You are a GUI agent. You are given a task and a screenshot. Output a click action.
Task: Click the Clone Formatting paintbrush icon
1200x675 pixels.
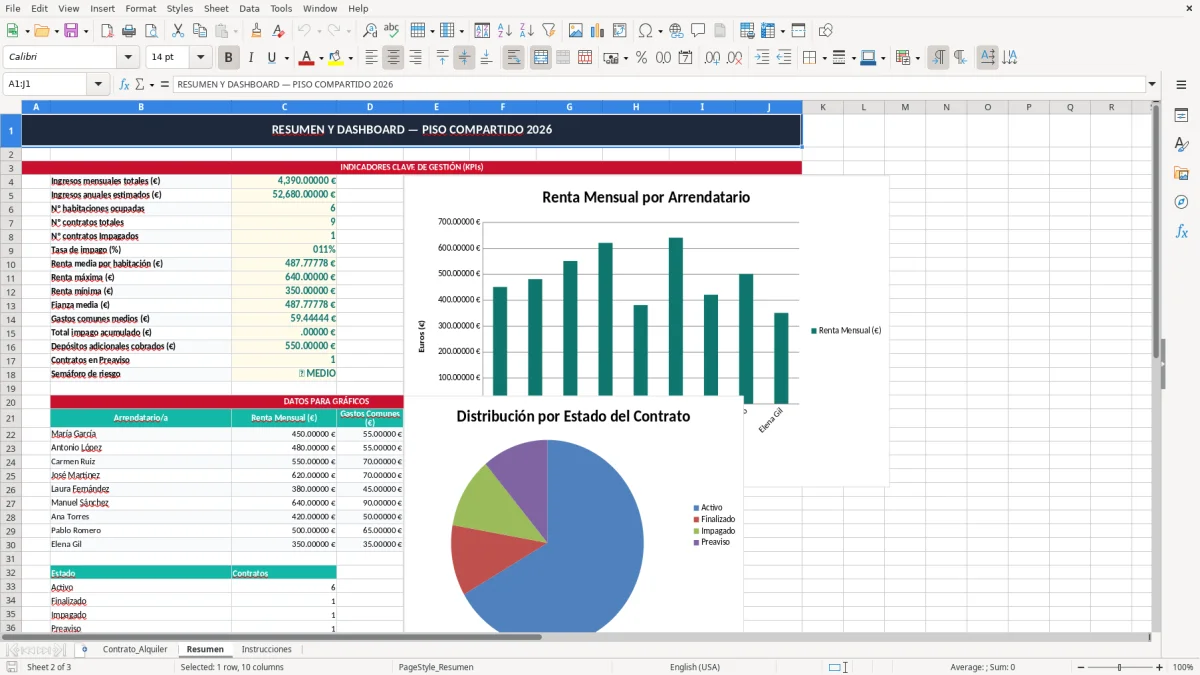pyautogui.click(x=257, y=31)
